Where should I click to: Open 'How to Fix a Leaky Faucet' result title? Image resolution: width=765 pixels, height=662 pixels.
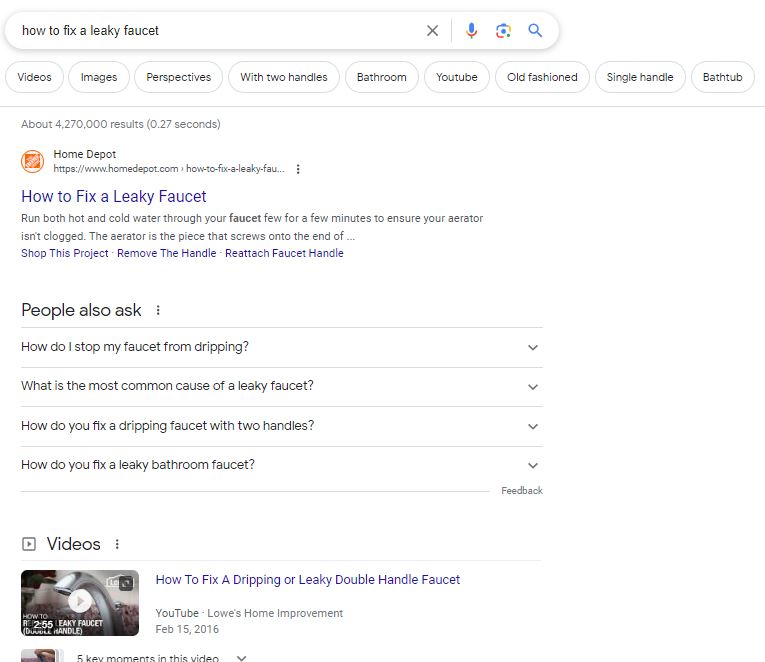click(x=114, y=196)
